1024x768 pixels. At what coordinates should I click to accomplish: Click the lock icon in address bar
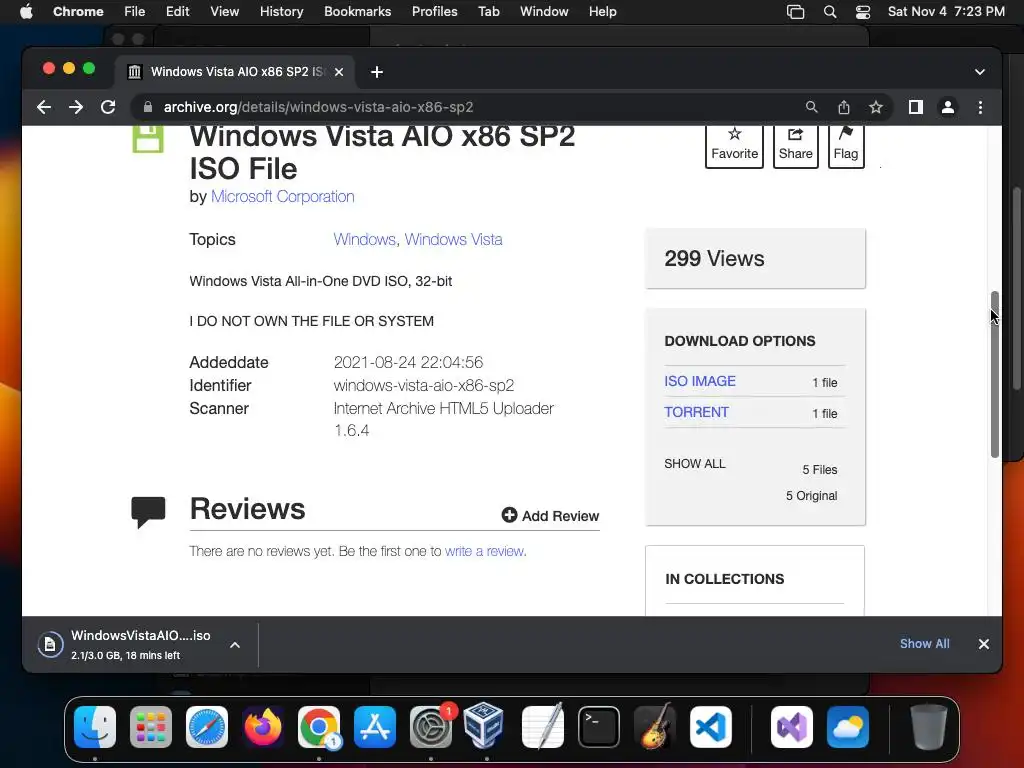tap(148, 107)
